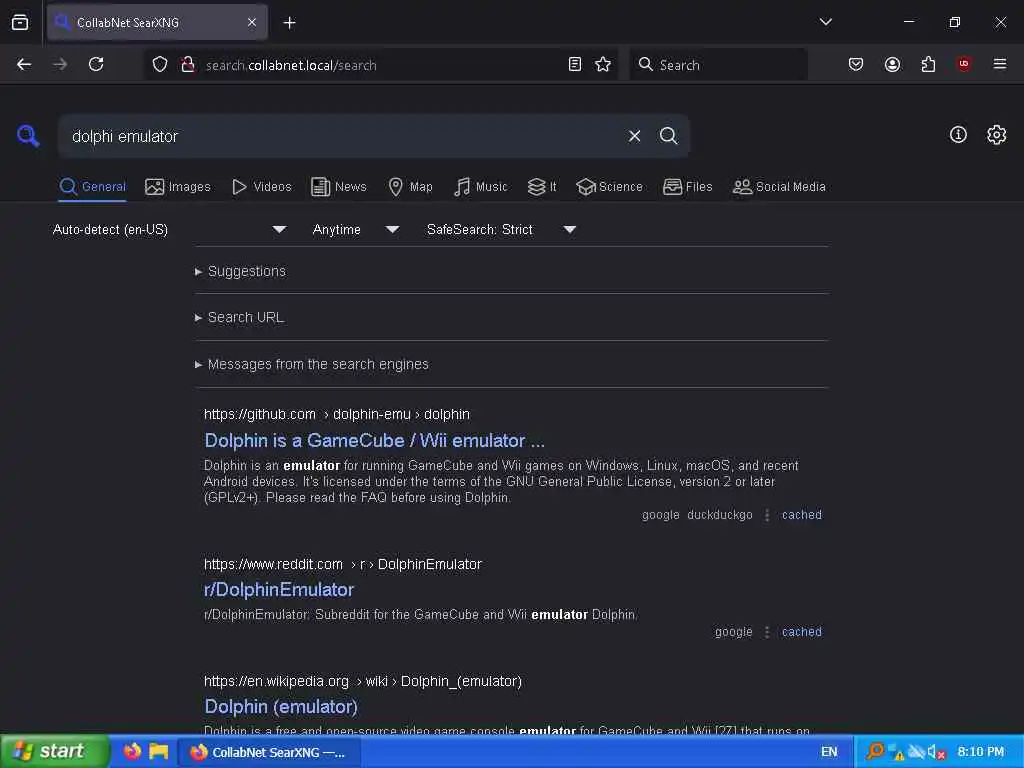1024x768 pixels.
Task: Open the r/DolphinEmulator result link
Action: click(279, 590)
